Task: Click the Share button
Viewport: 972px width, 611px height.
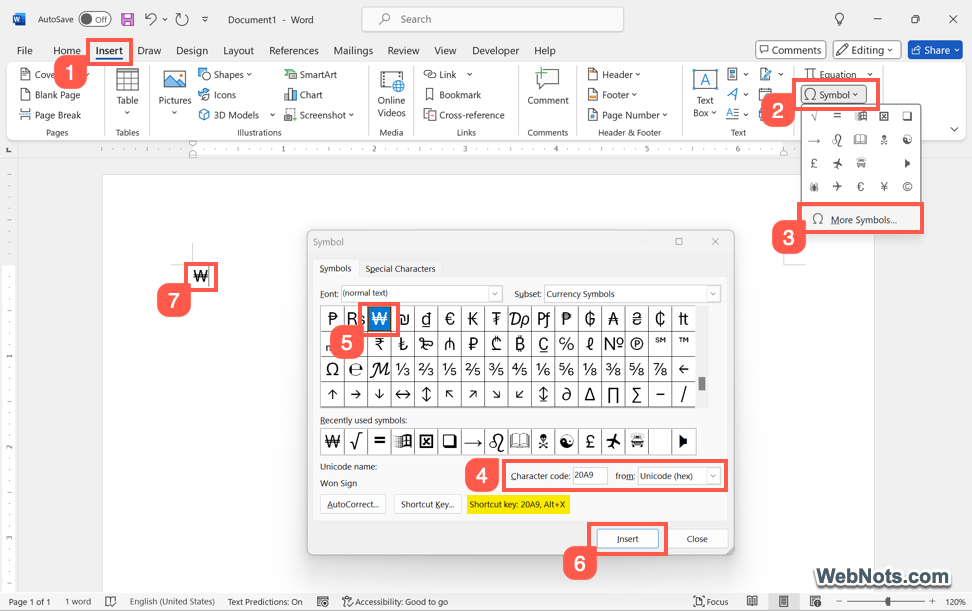Action: 935,50
